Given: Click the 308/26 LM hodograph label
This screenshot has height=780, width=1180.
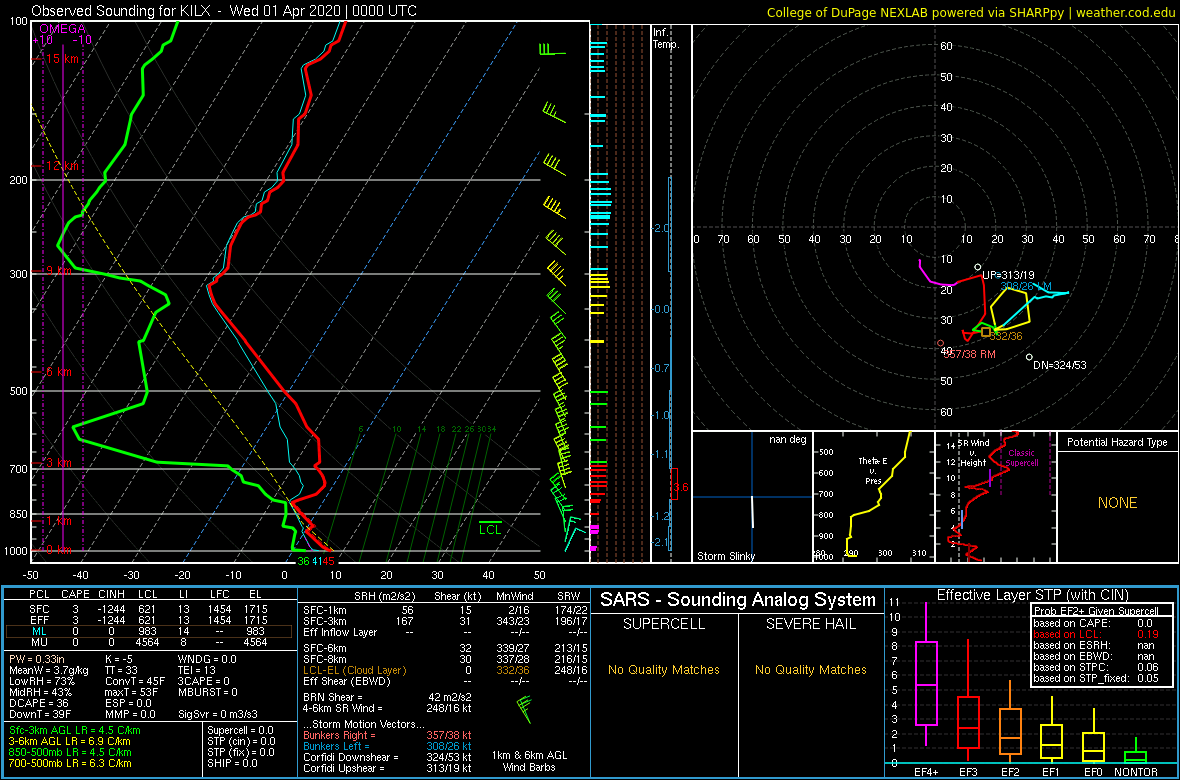Looking at the screenshot, I should [1026, 286].
